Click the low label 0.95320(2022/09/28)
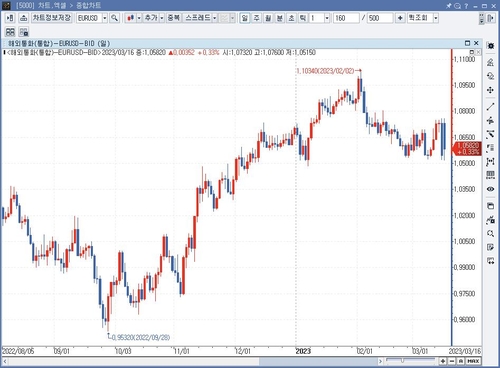 click(x=140, y=337)
